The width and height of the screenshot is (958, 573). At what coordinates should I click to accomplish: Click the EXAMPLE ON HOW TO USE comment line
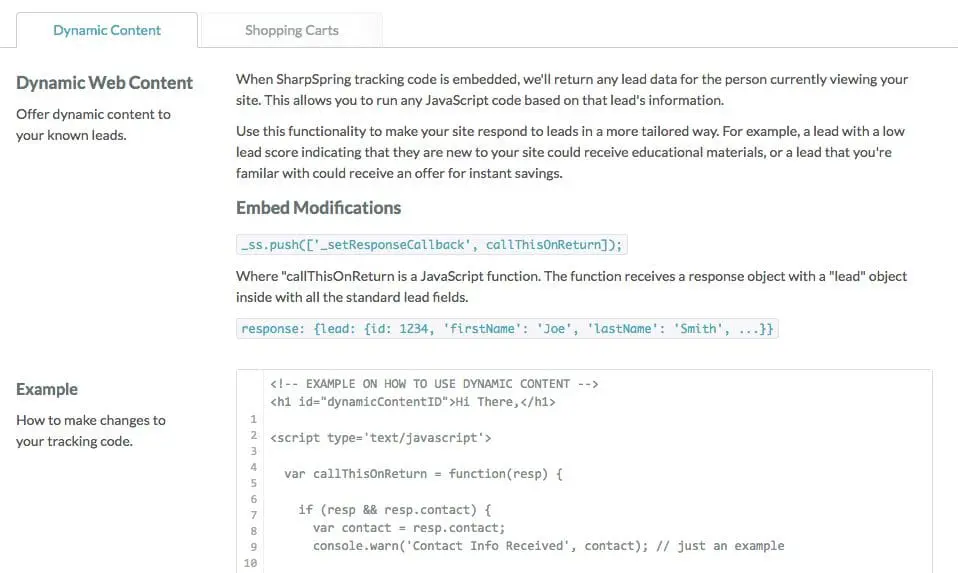tap(434, 384)
